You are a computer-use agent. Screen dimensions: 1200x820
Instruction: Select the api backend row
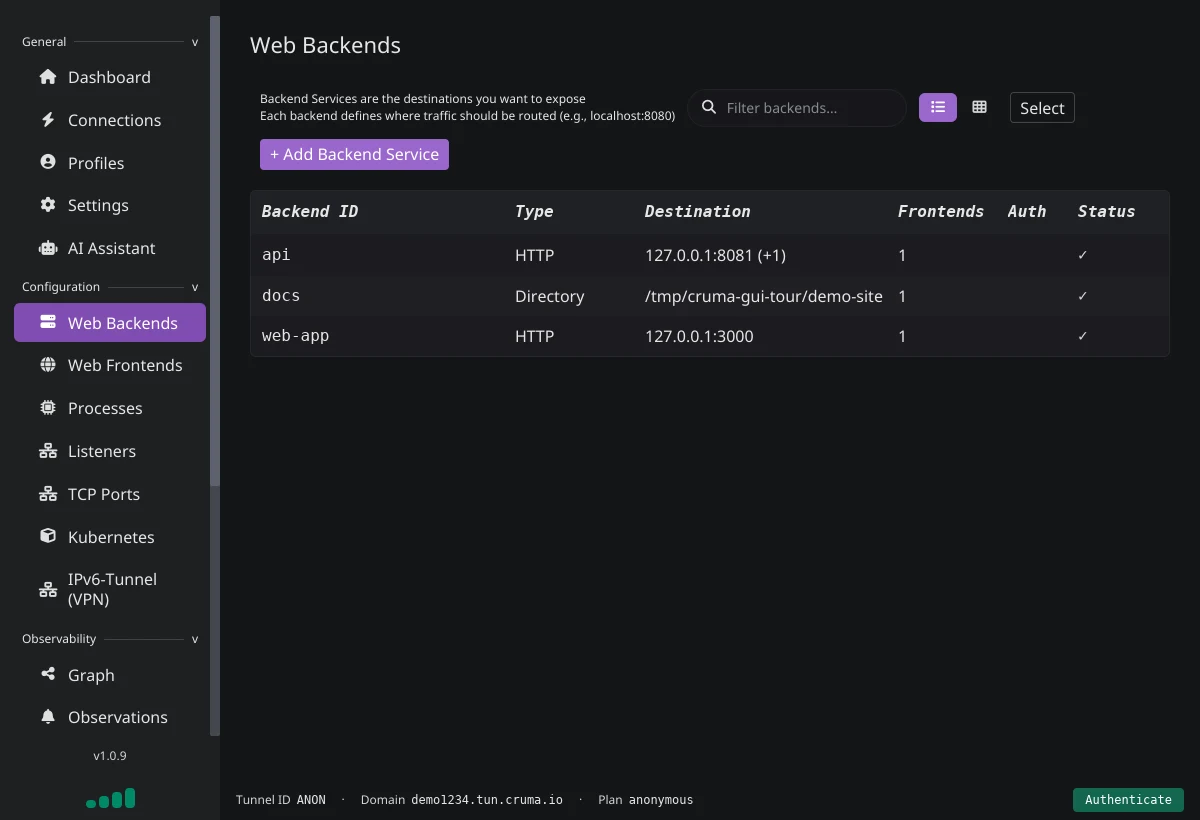tap(710, 255)
